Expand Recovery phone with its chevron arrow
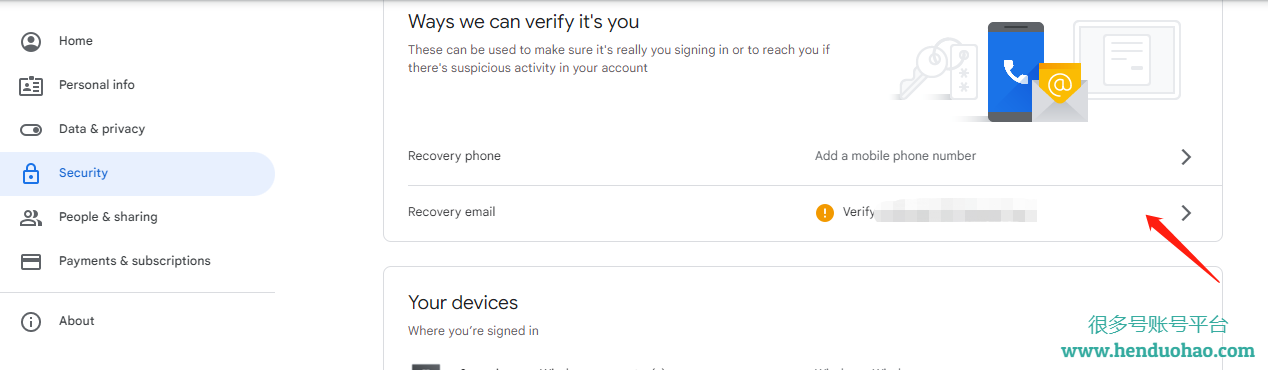The image size is (1268, 370). click(1186, 157)
